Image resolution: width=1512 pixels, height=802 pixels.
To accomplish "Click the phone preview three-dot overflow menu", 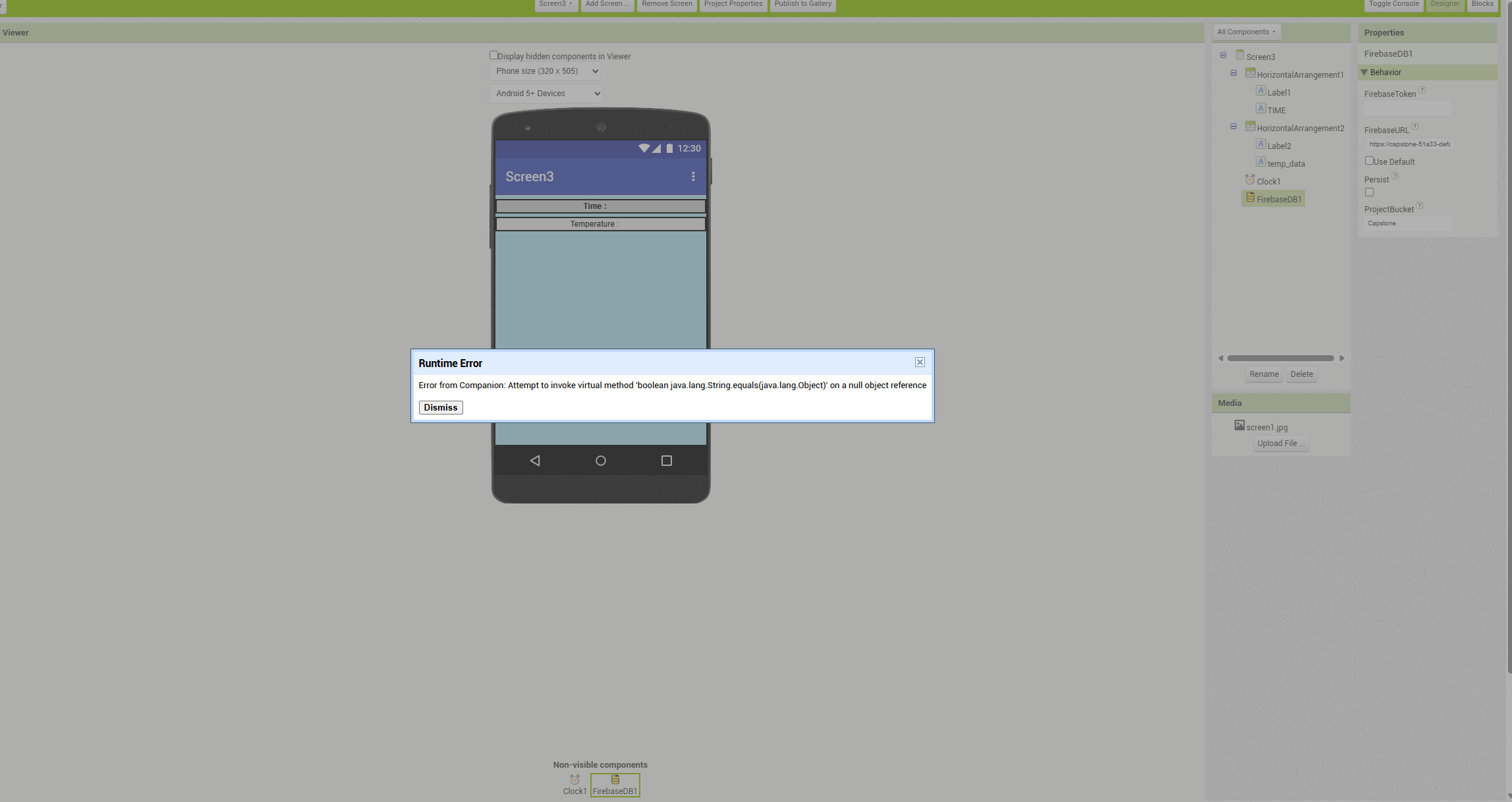I will (x=692, y=177).
